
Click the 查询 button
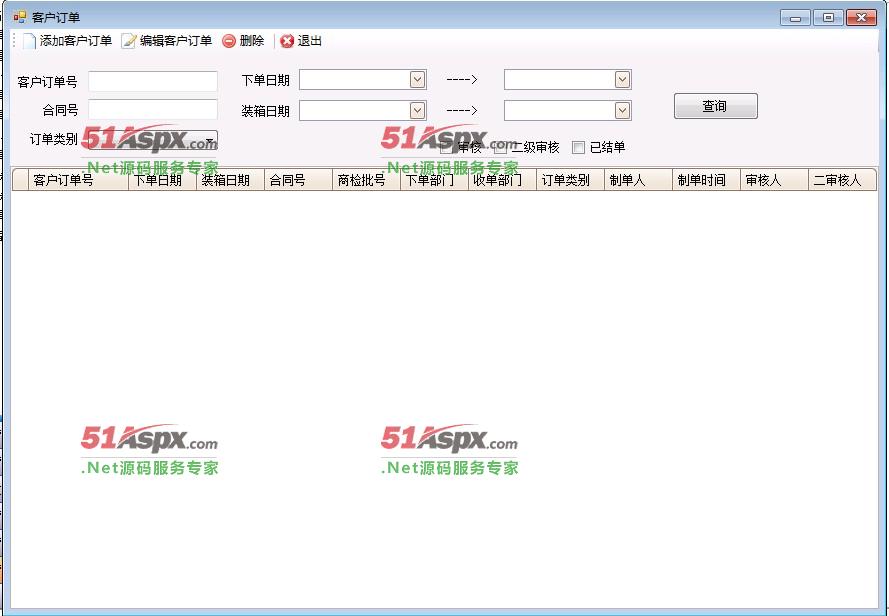pyautogui.click(x=716, y=106)
